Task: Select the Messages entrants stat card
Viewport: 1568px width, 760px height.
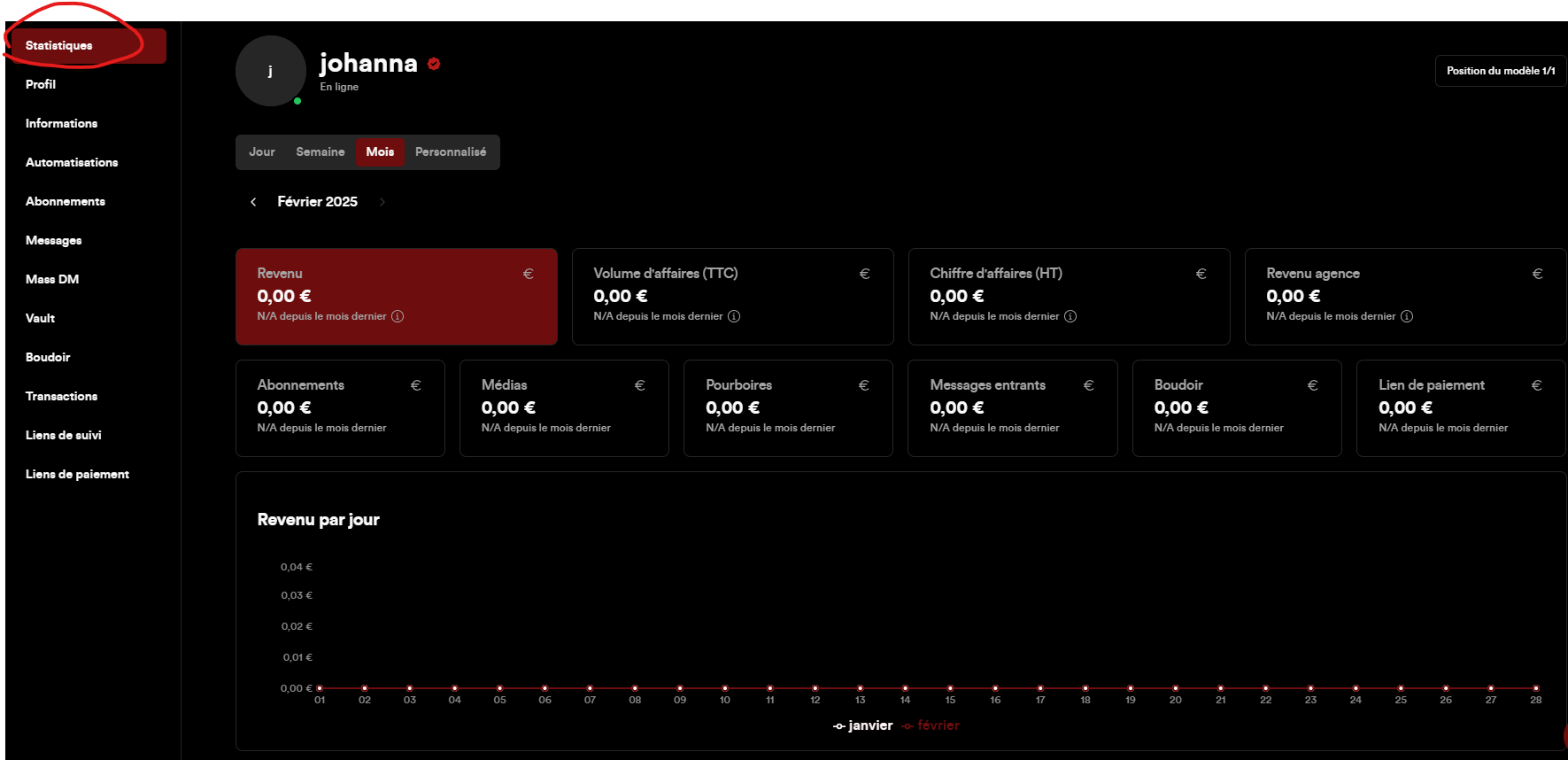Action: pos(1013,408)
